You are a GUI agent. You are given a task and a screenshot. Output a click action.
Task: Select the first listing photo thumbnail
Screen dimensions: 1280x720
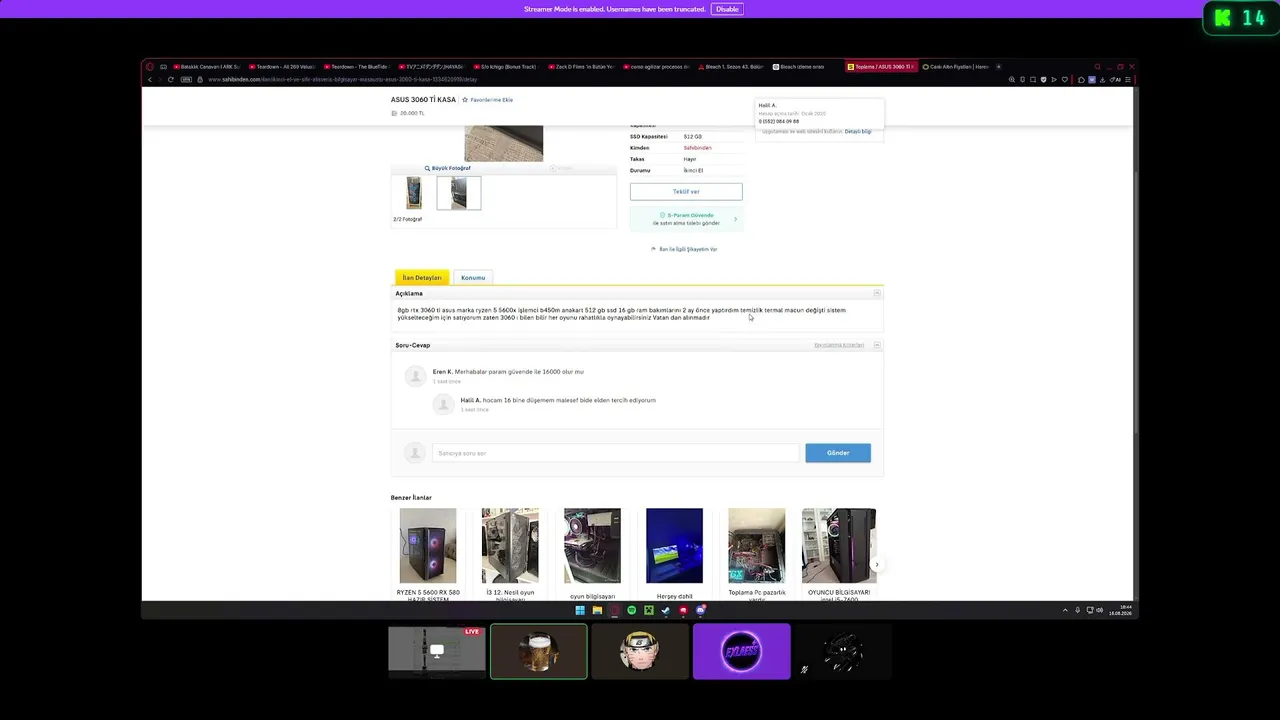tap(414, 192)
